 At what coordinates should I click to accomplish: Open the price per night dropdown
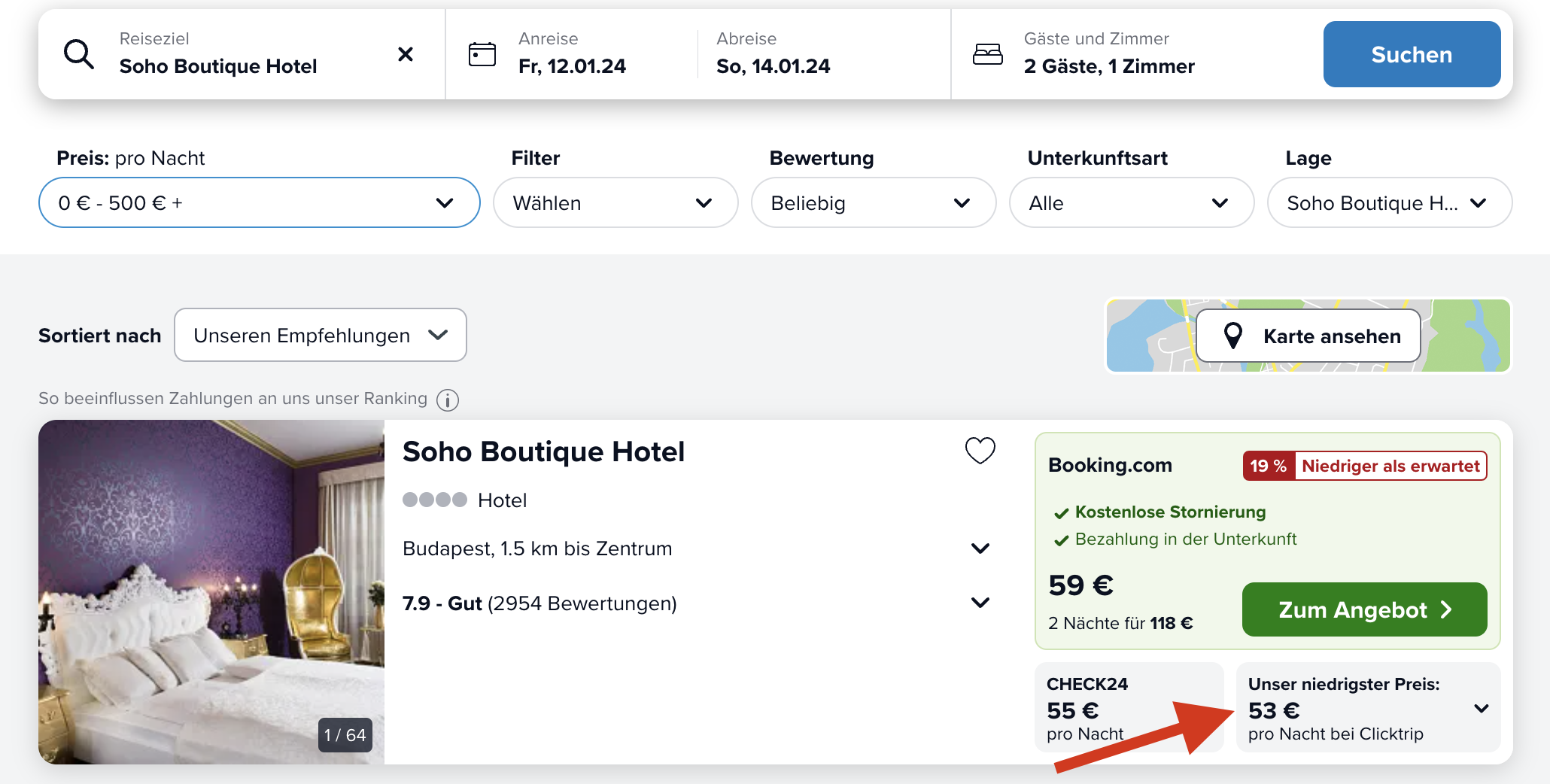259,202
